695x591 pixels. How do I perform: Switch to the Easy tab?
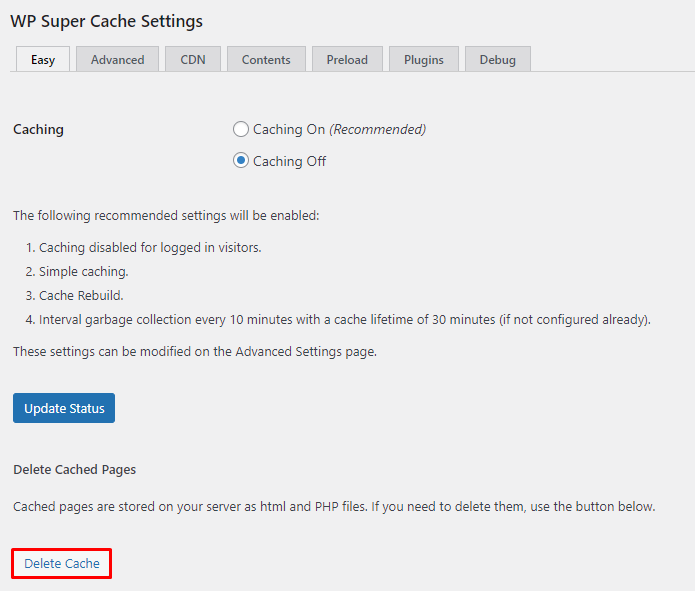pyautogui.click(x=43, y=59)
